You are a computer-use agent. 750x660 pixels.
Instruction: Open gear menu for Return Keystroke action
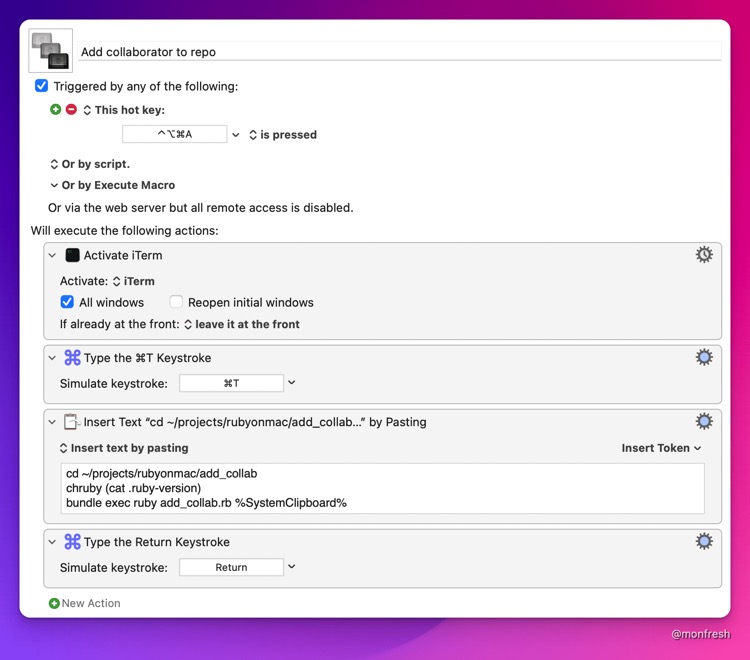(704, 541)
